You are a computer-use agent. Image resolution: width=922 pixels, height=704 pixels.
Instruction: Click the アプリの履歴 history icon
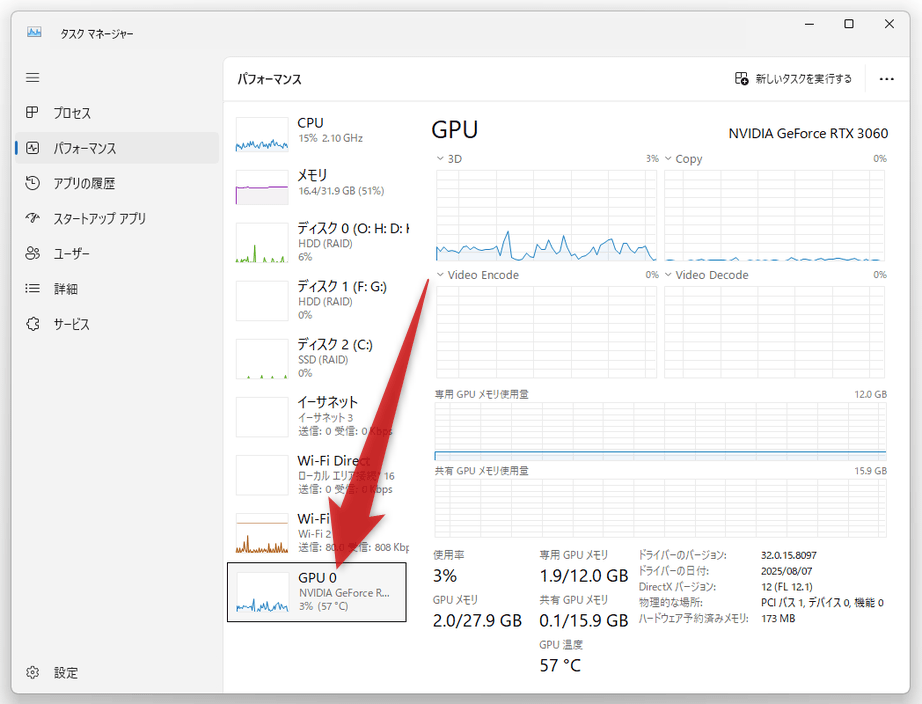tap(33, 183)
